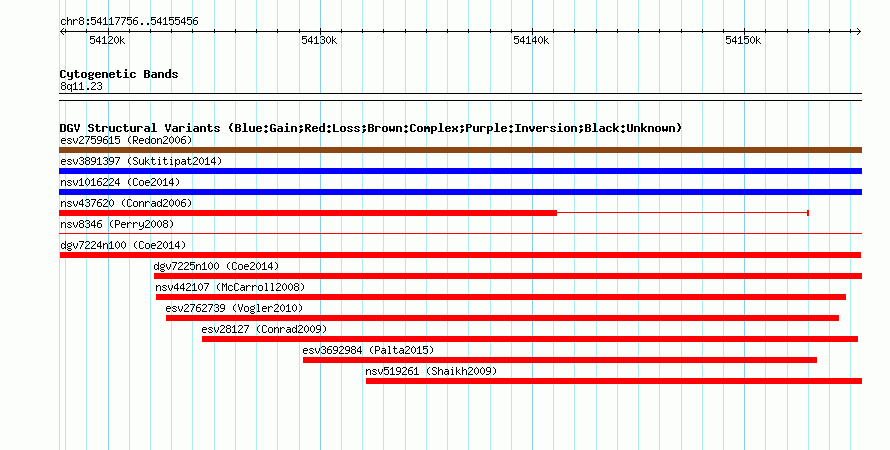Screen dimensions: 890x450
Task: Click the red esv3692984 loss bar
Action: pos(560,360)
